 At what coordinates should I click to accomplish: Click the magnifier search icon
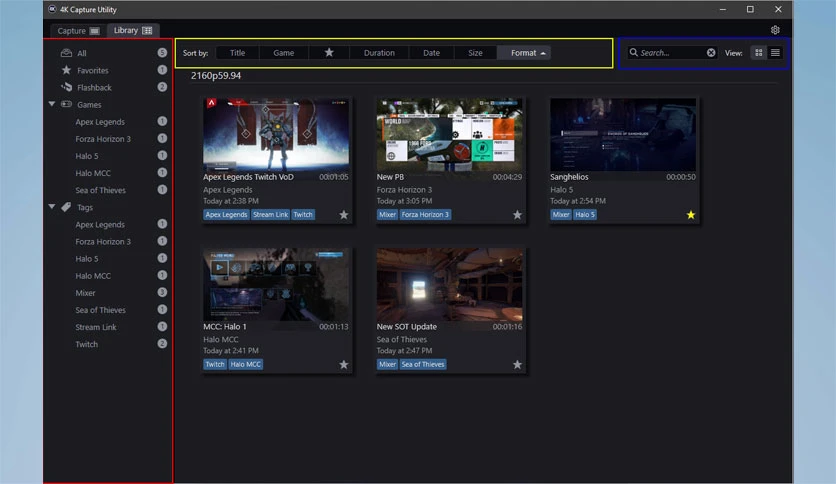click(633, 52)
